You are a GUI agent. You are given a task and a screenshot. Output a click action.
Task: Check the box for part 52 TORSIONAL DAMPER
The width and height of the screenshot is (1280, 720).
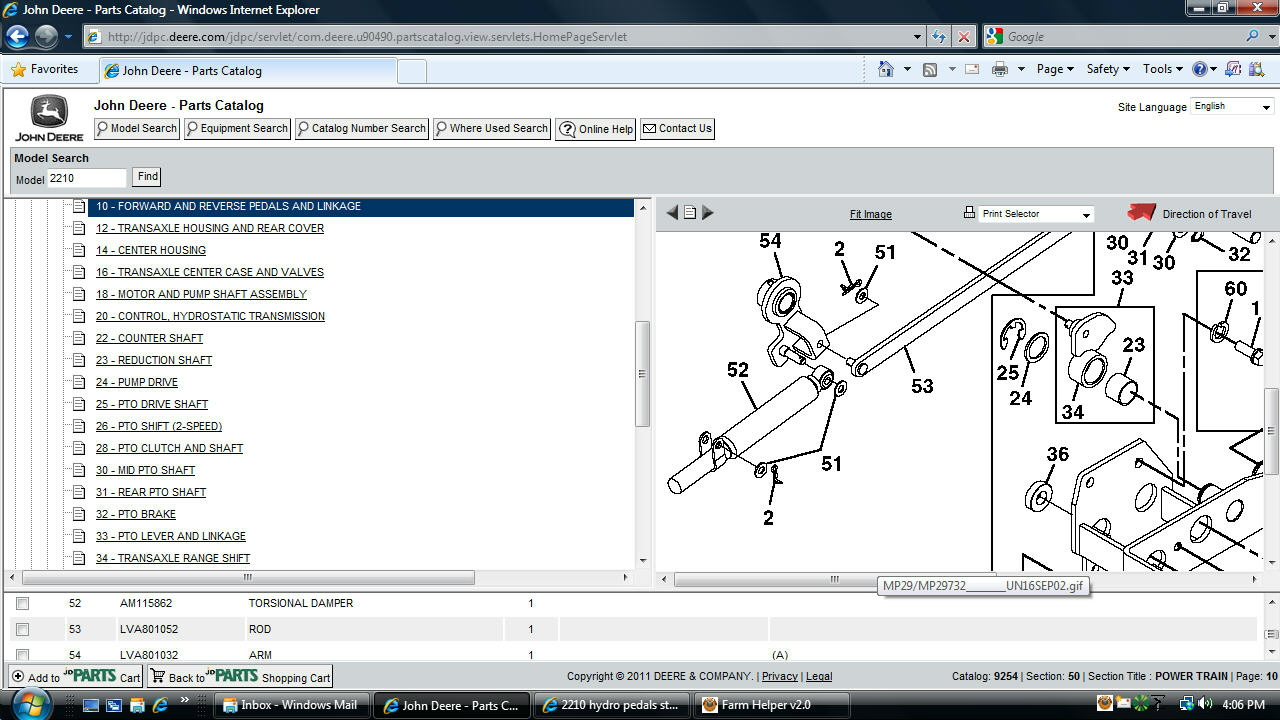[x=23, y=603]
